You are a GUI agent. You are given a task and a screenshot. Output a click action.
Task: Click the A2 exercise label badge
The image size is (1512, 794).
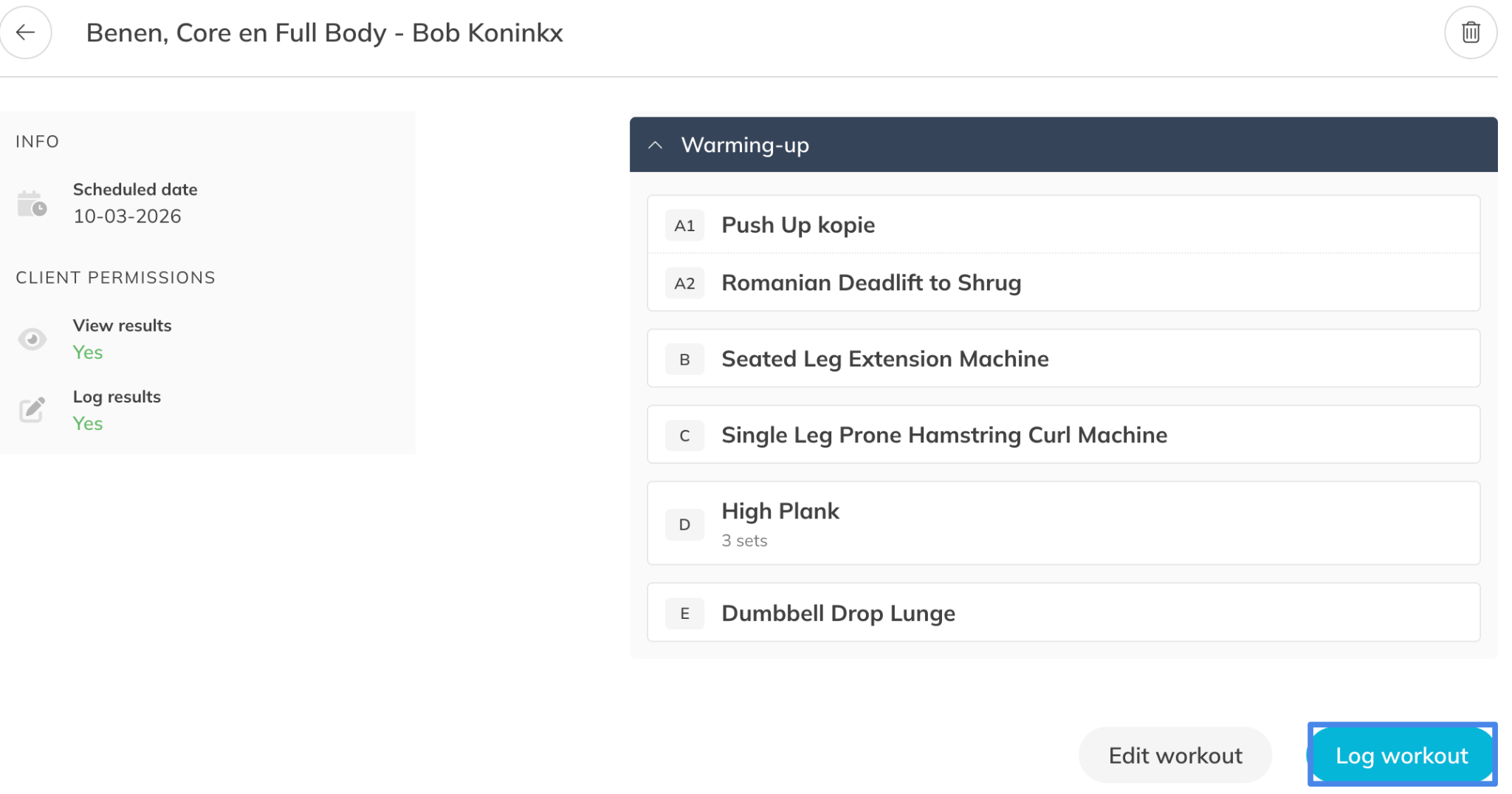684,284
